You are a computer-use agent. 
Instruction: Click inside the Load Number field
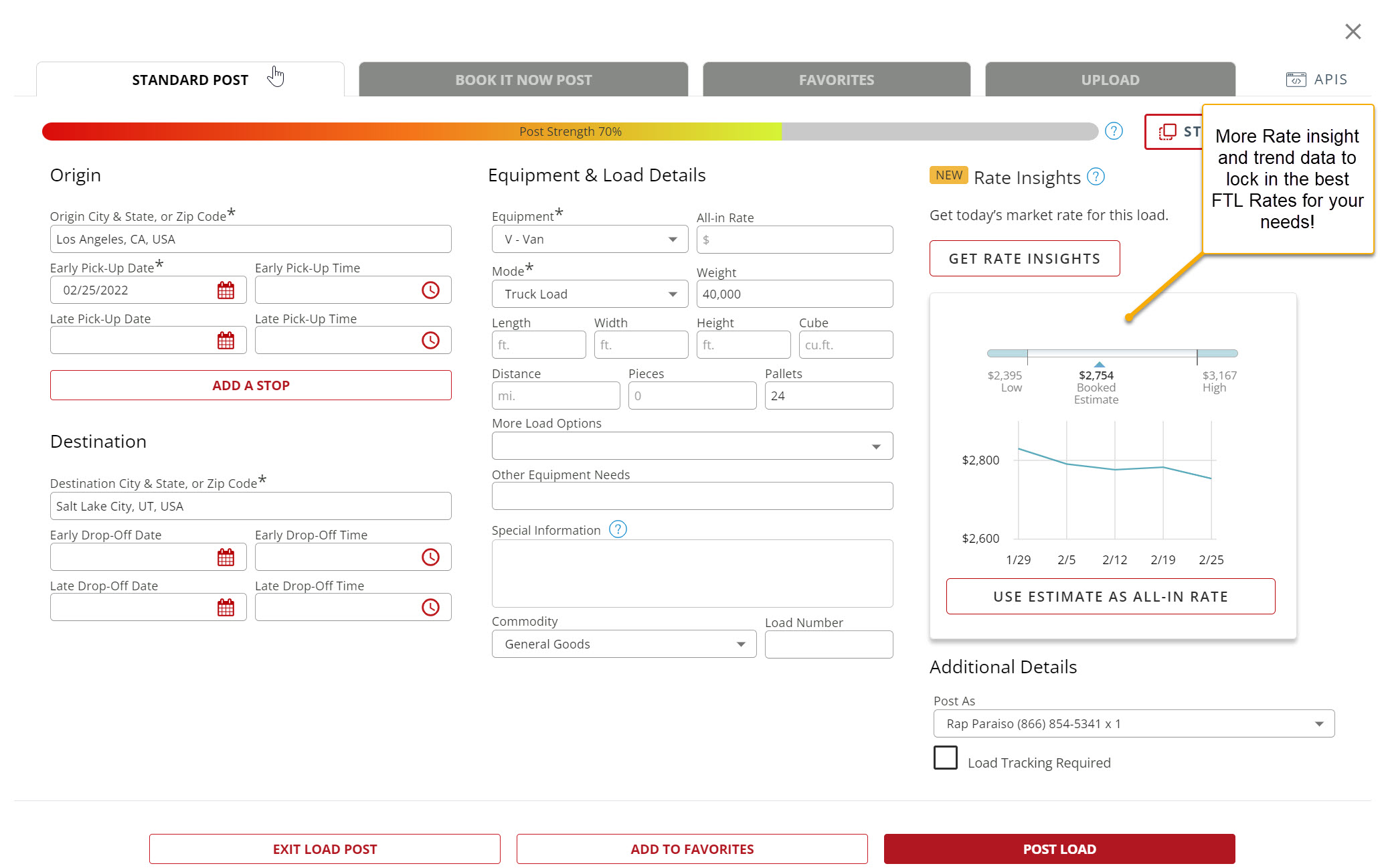point(829,644)
